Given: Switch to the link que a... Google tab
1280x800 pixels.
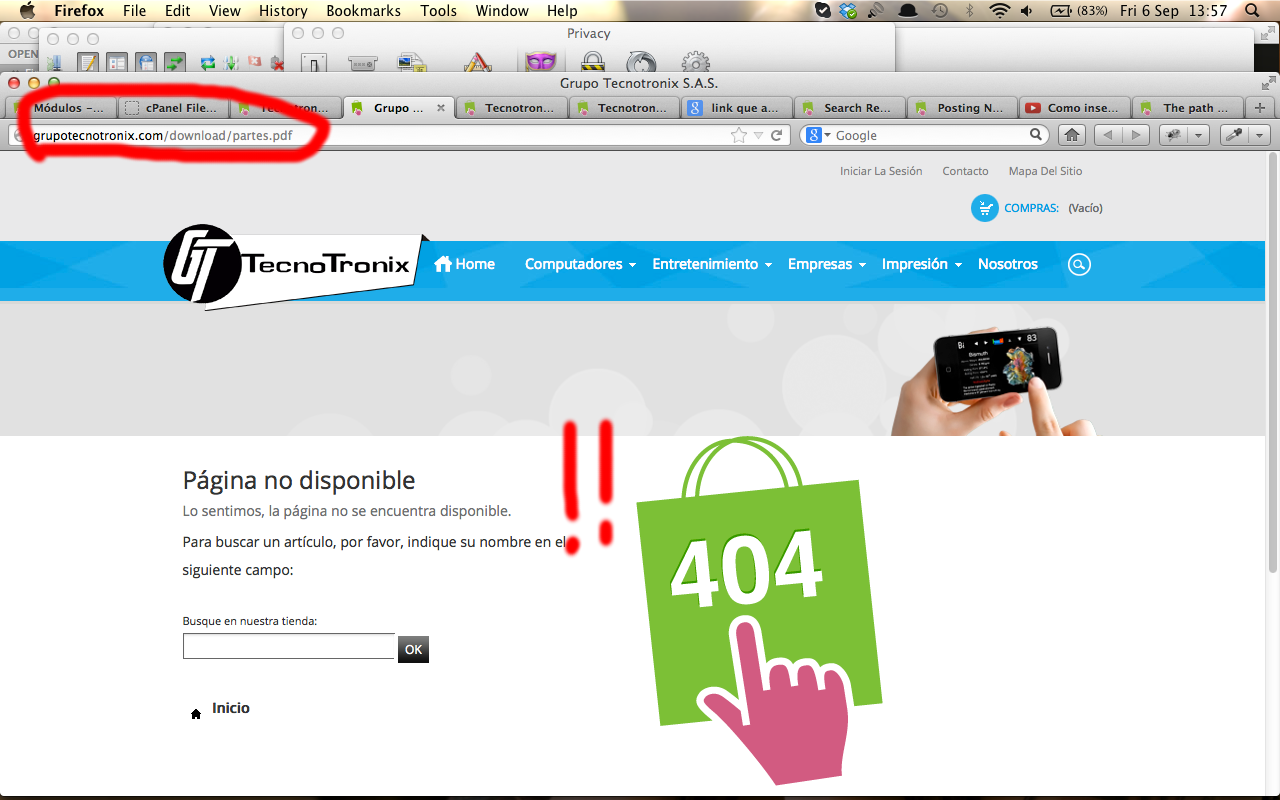Looking at the screenshot, I should click(x=737, y=108).
